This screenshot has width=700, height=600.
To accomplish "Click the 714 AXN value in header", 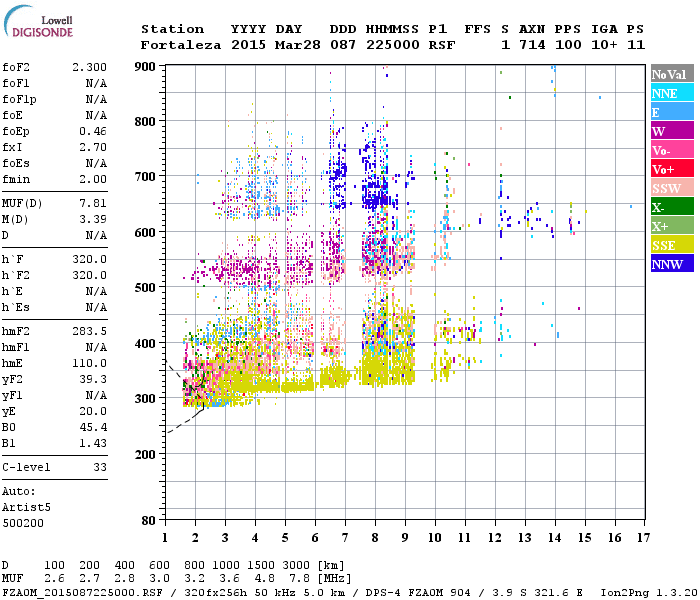I will point(532,45).
